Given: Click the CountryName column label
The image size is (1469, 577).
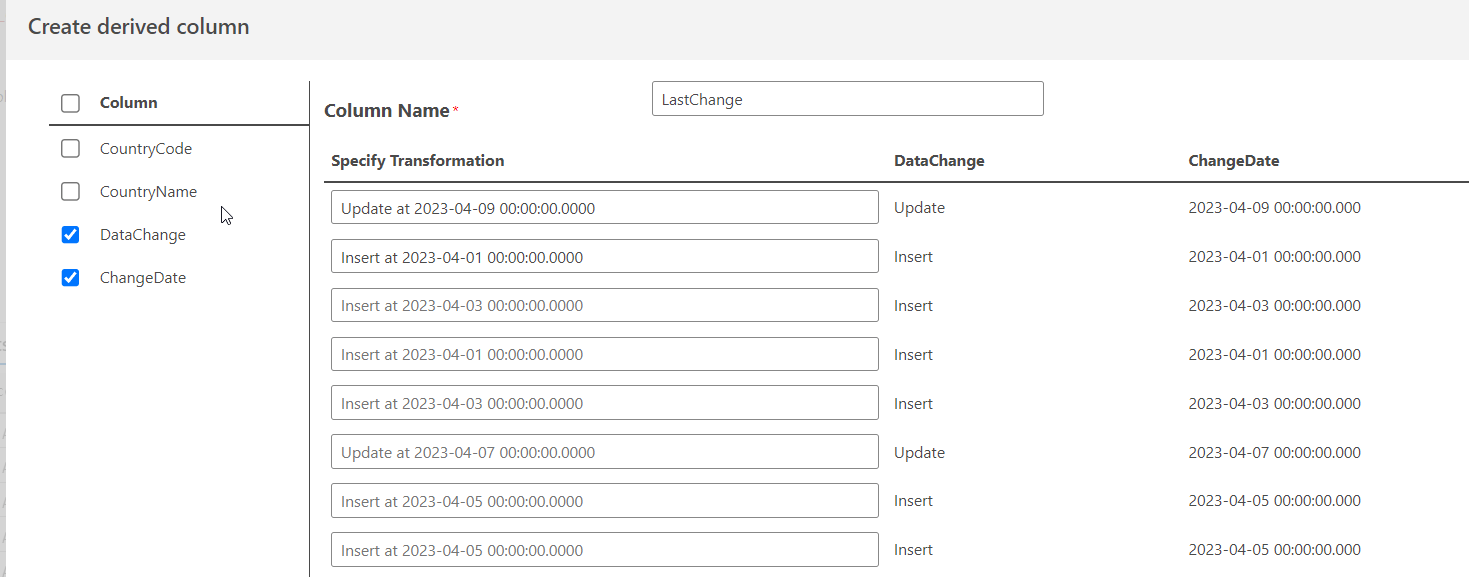Looking at the screenshot, I should pos(148,192).
